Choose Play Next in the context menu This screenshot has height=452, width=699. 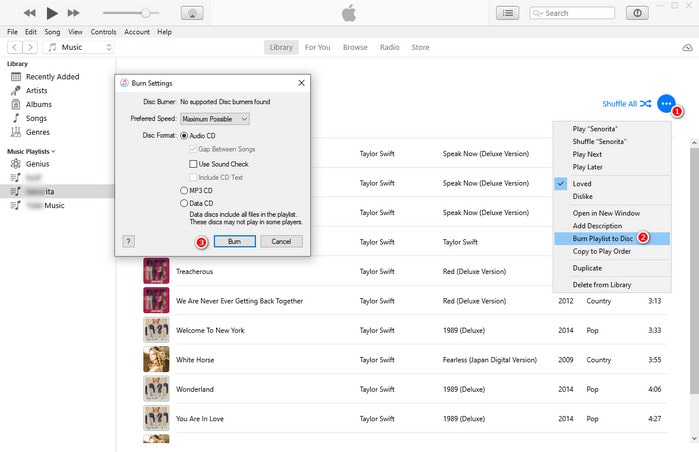[612, 154]
